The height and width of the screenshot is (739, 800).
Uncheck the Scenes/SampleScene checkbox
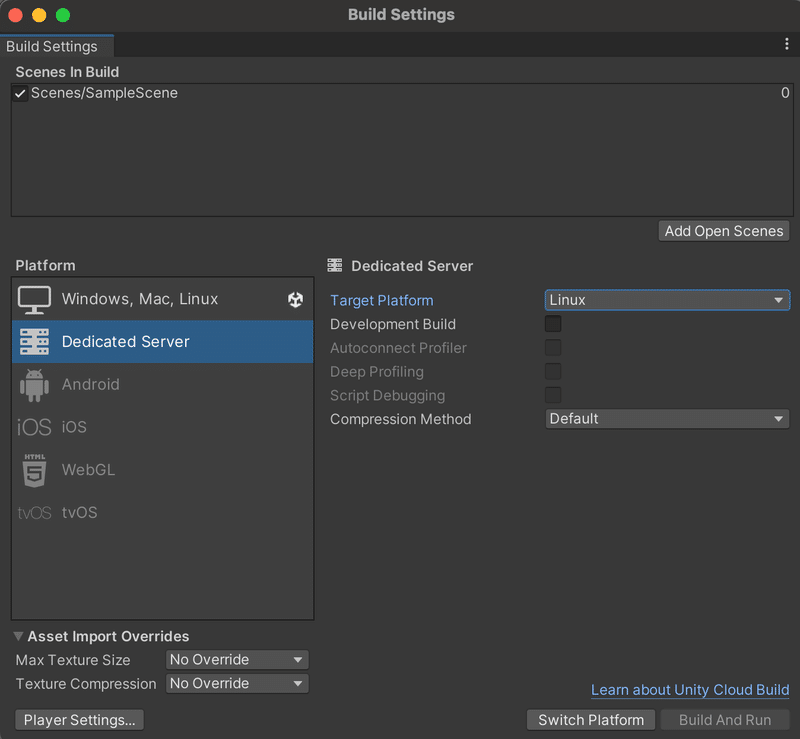click(21, 92)
